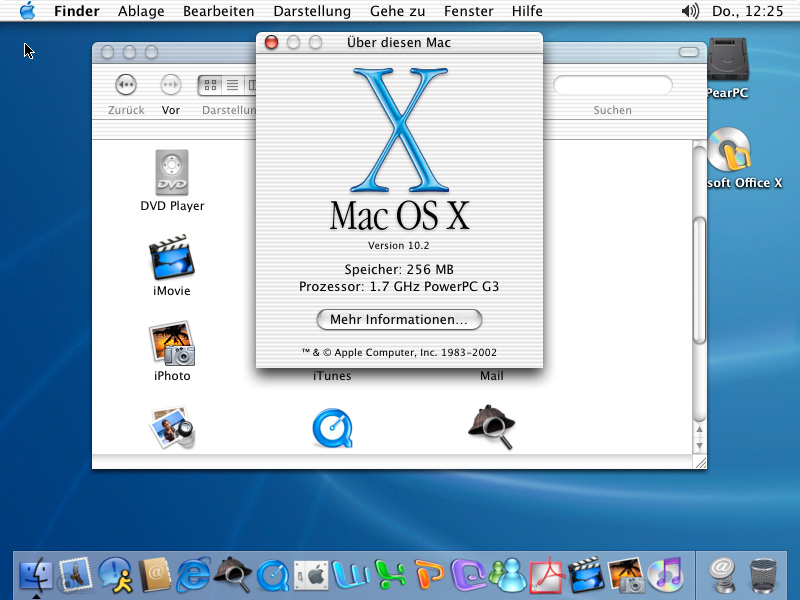
Task: Click scroll down arrow in Finder window
Action: point(699,445)
